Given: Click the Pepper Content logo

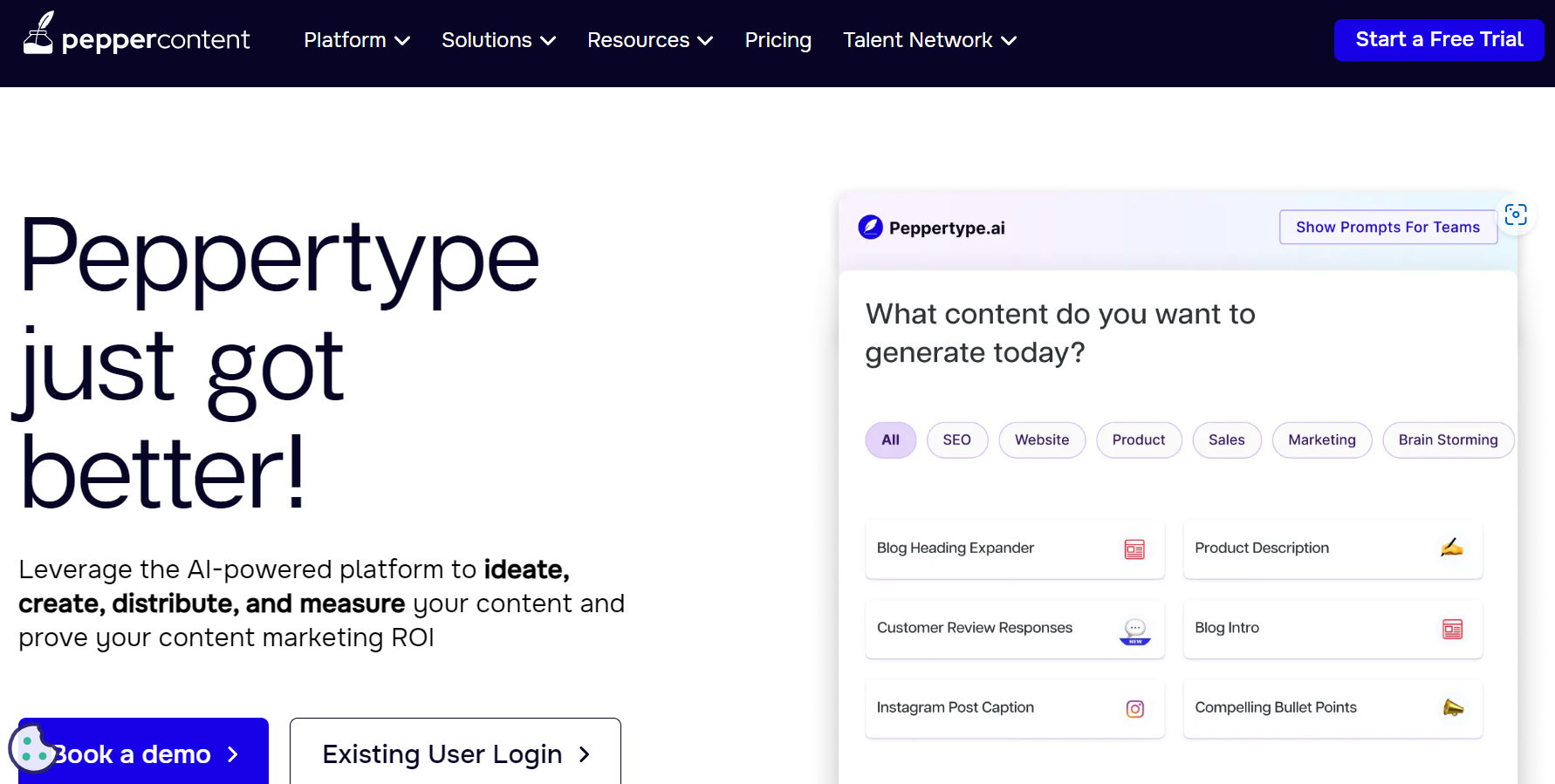Looking at the screenshot, I should (136, 35).
